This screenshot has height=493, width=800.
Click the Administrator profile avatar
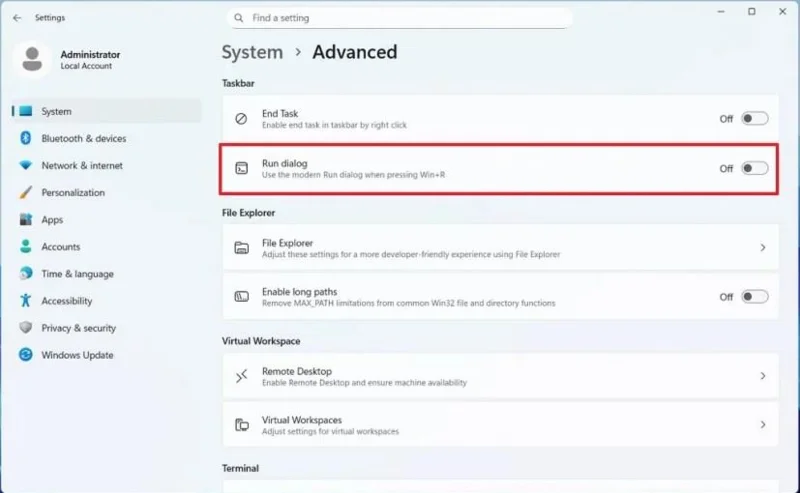coord(32,59)
